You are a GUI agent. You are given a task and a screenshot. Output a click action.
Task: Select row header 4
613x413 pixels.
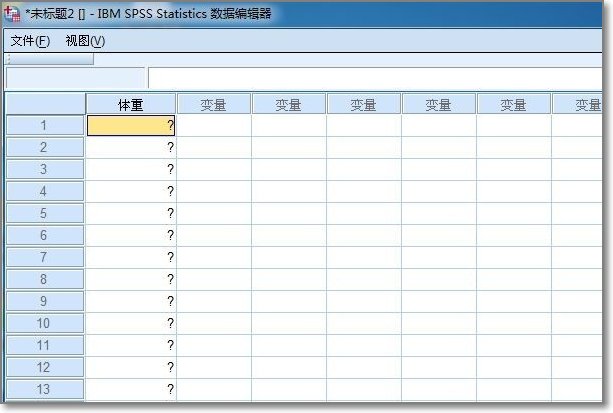click(x=45, y=191)
